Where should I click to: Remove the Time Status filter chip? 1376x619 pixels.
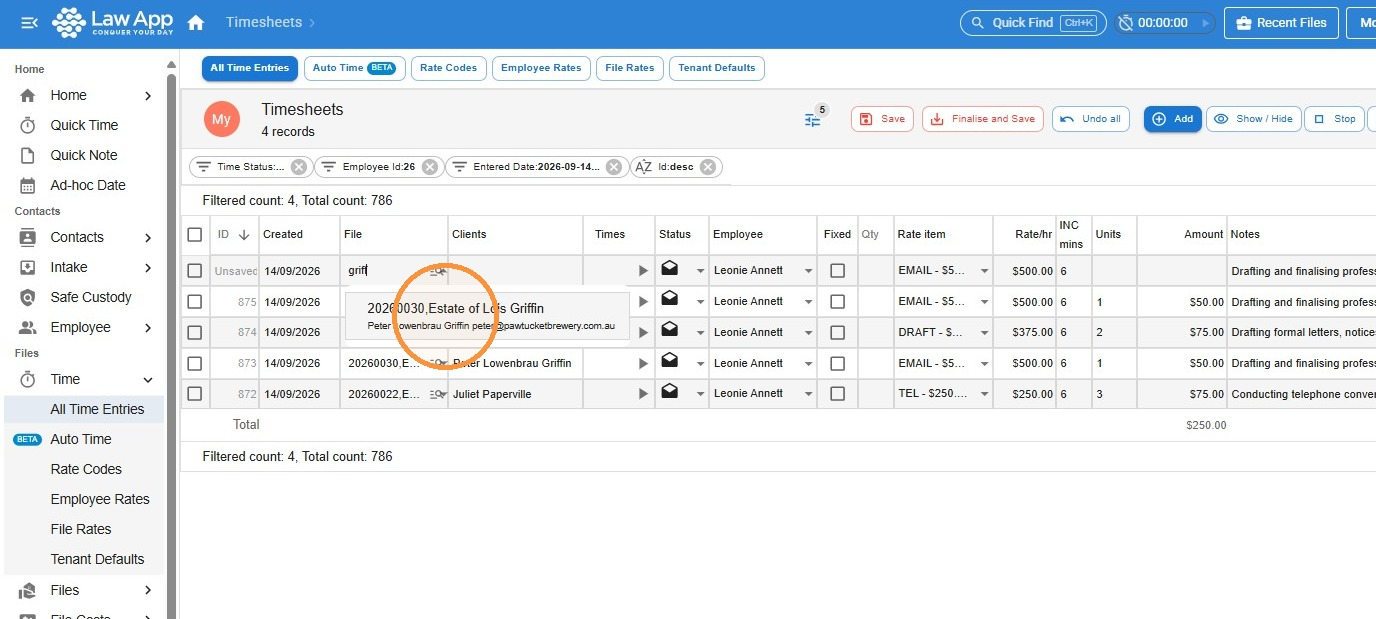click(x=298, y=167)
